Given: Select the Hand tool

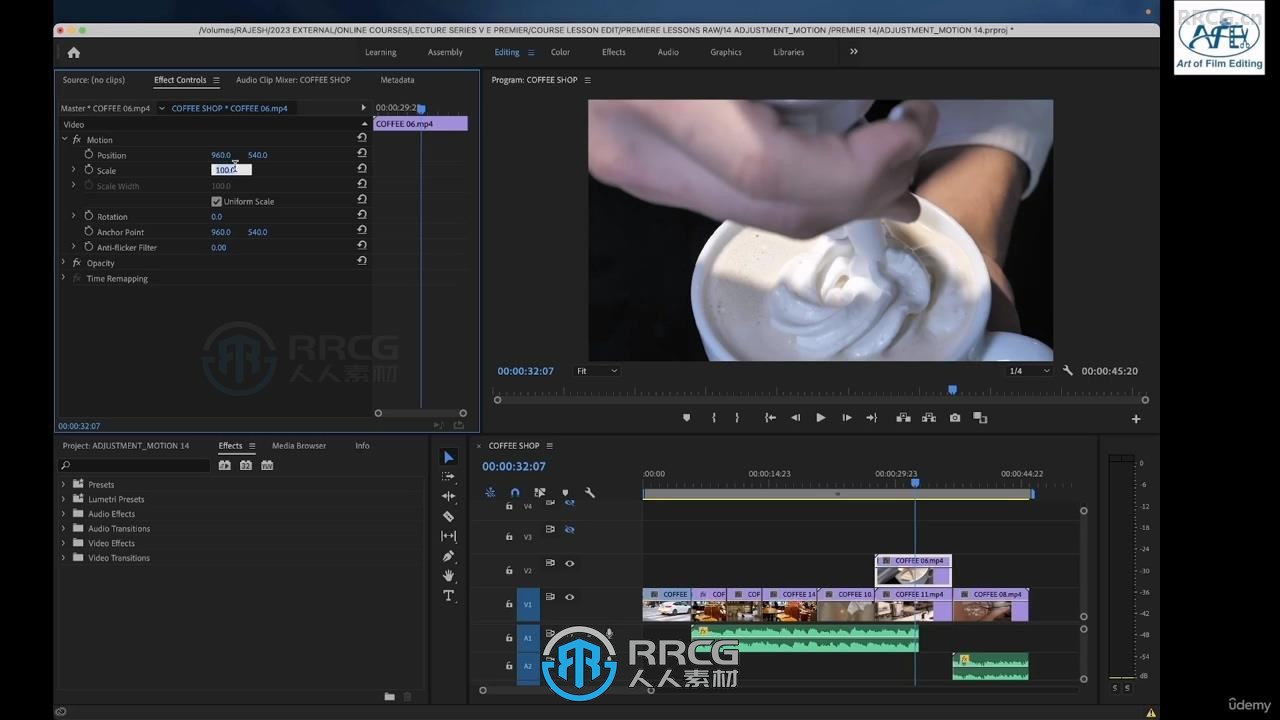Looking at the screenshot, I should click(x=448, y=575).
